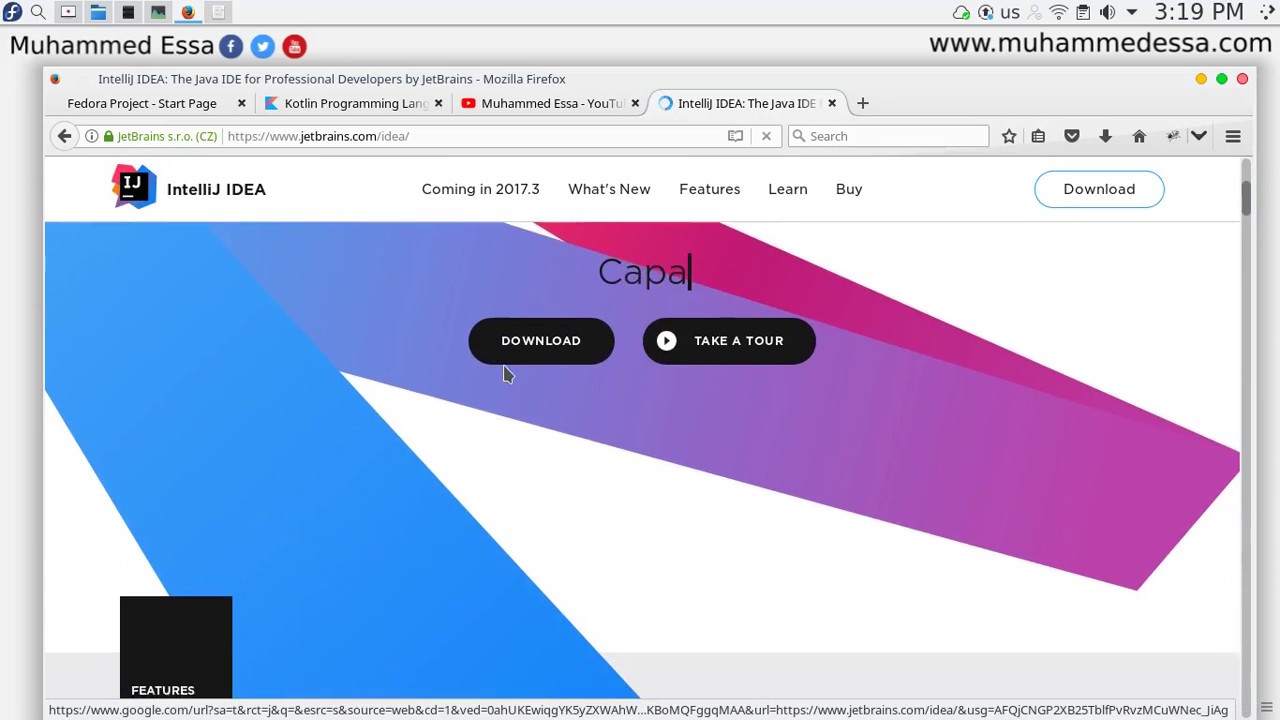Switch to the terminal window in the task panel

point(128,12)
